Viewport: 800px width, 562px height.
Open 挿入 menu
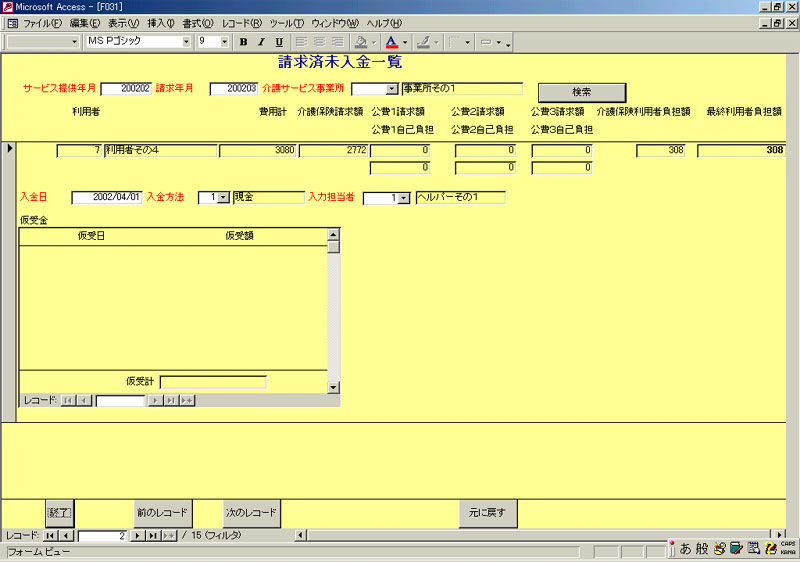[x=161, y=23]
